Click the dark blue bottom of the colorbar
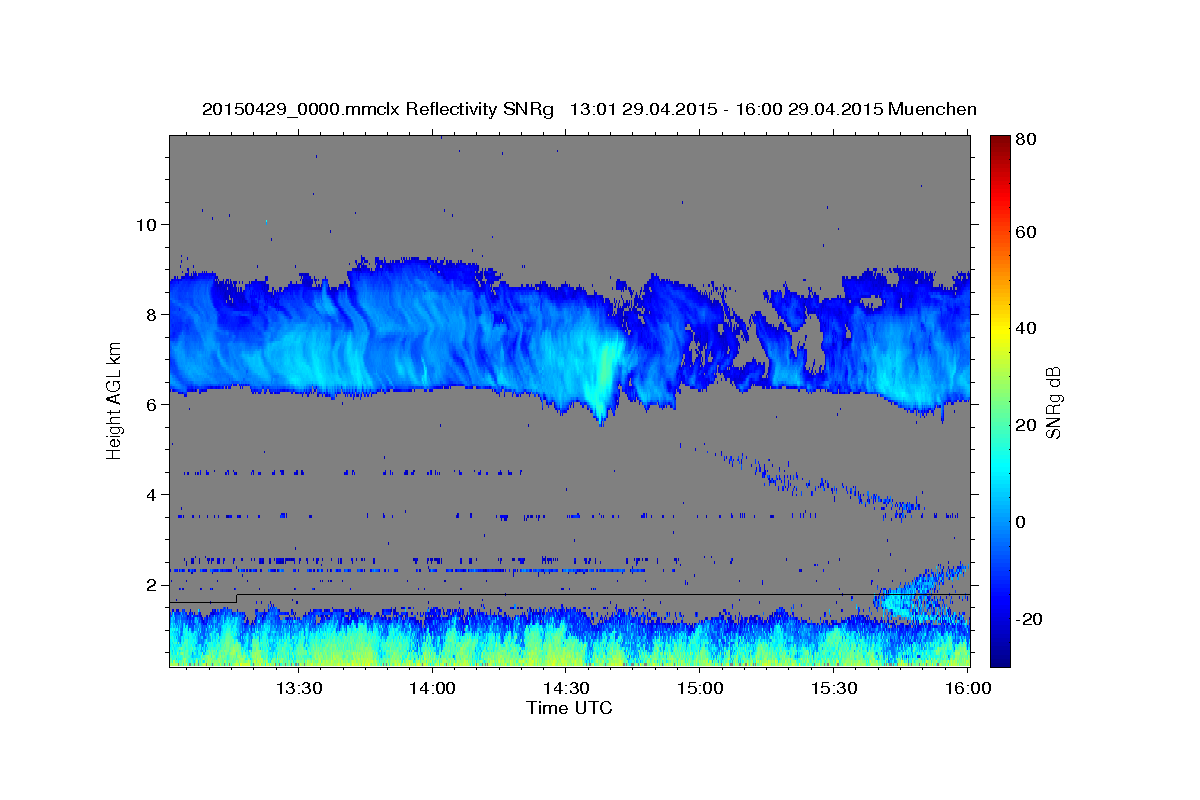This screenshot has height=800, width=1200. tap(1000, 657)
